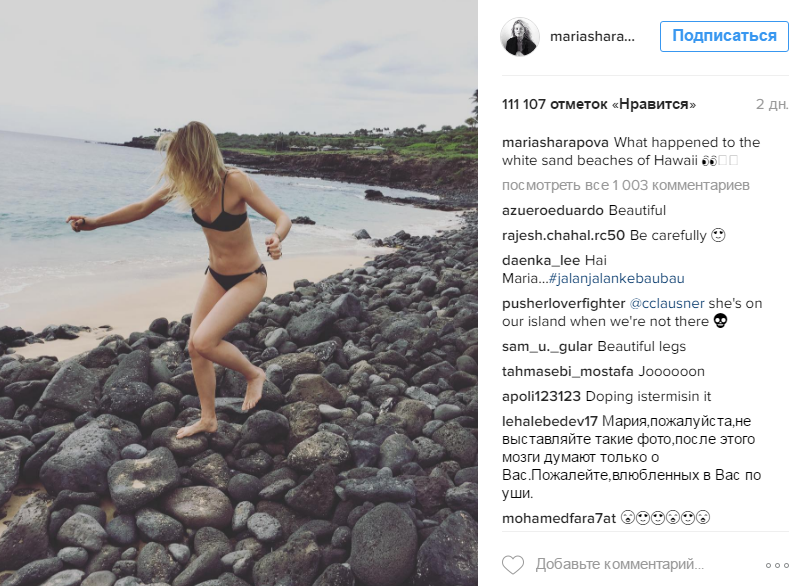Open sam_u._gular's profile
793x586 pixels.
[547, 347]
